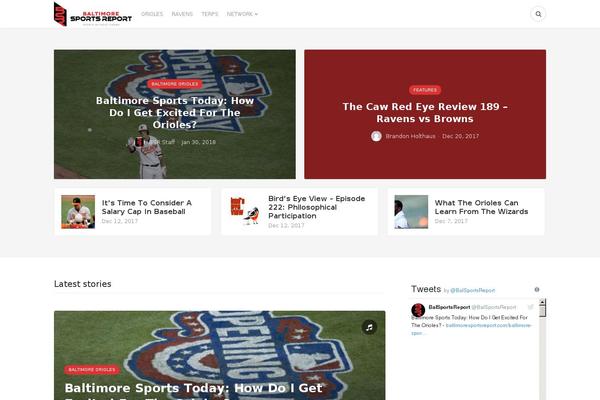Expand the Network dropdown menu
The height and width of the screenshot is (400, 600).
(242, 14)
